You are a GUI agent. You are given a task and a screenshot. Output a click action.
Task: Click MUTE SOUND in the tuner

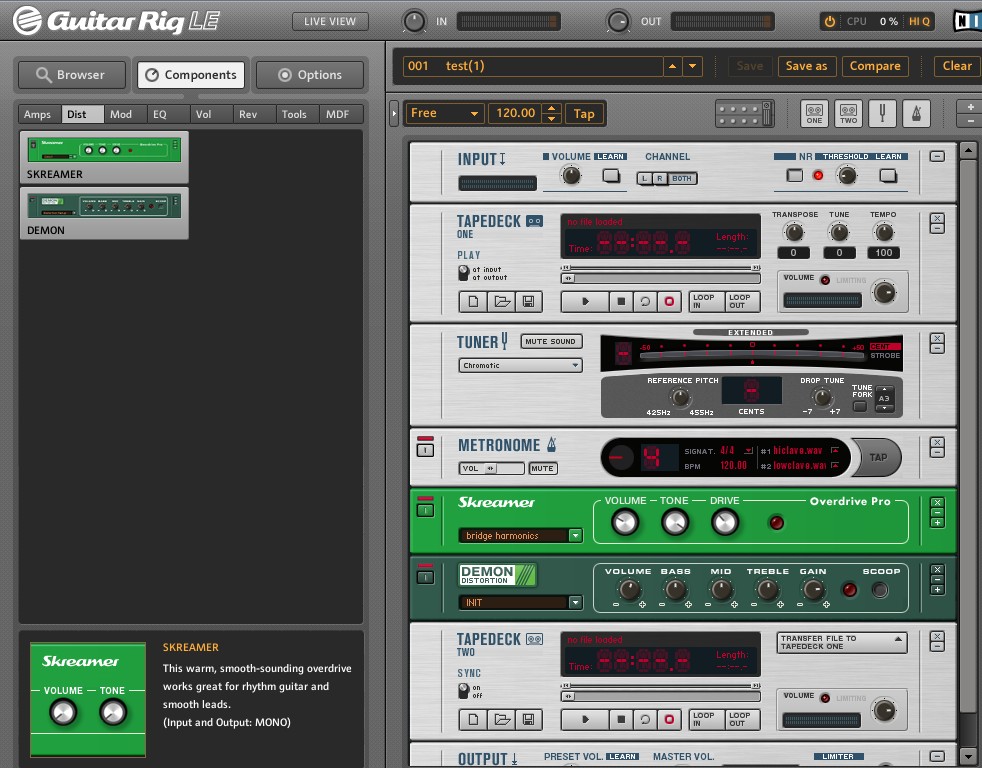click(x=550, y=341)
